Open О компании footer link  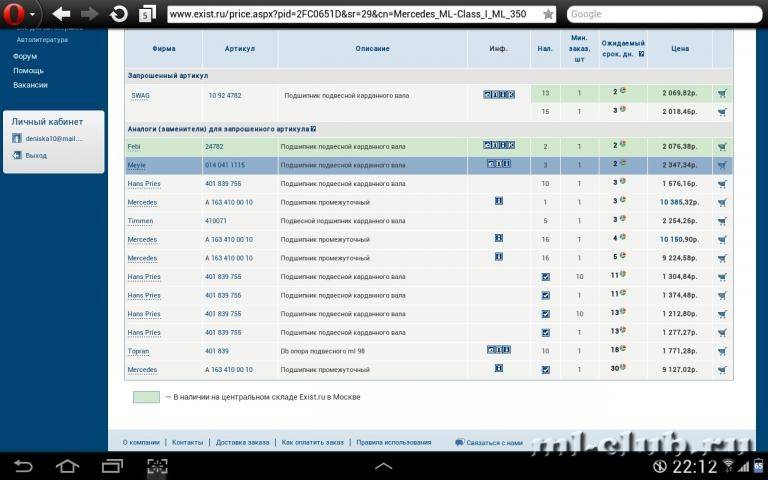(141, 442)
